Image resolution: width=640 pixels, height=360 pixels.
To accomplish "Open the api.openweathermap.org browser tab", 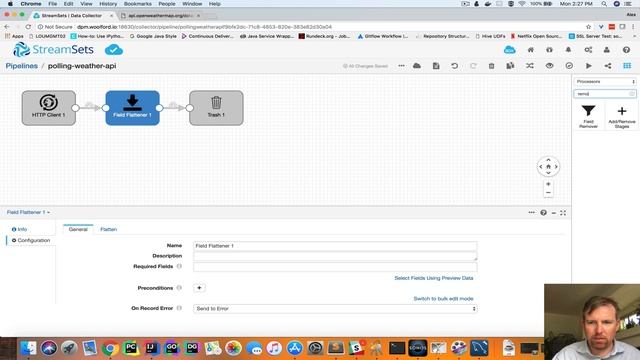I will [x=161, y=16].
